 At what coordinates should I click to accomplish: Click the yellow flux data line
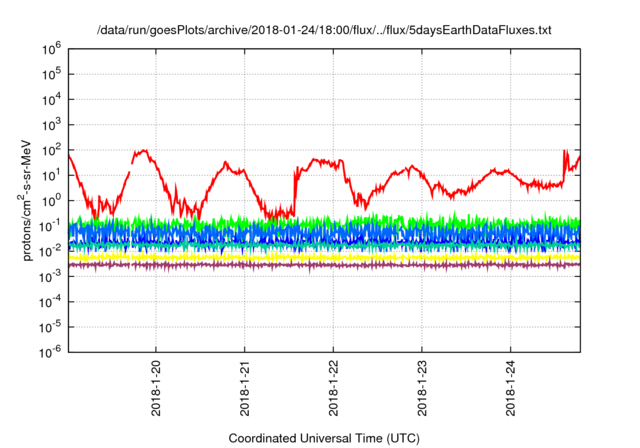tap(324, 257)
